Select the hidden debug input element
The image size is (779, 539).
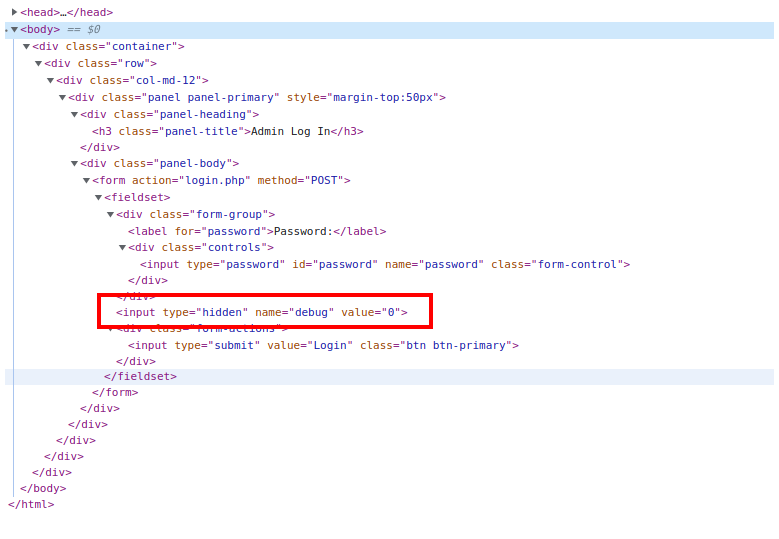point(261,312)
